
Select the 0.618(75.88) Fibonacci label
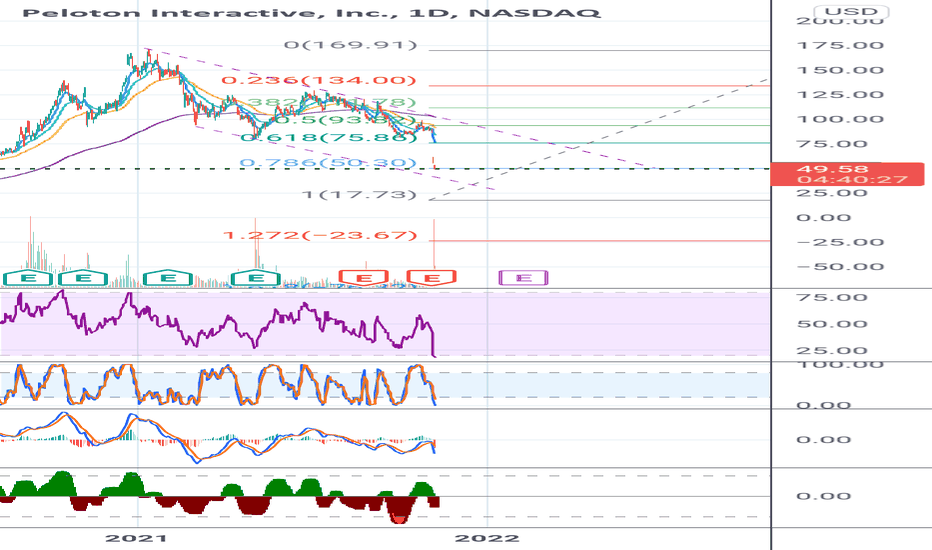(328, 137)
